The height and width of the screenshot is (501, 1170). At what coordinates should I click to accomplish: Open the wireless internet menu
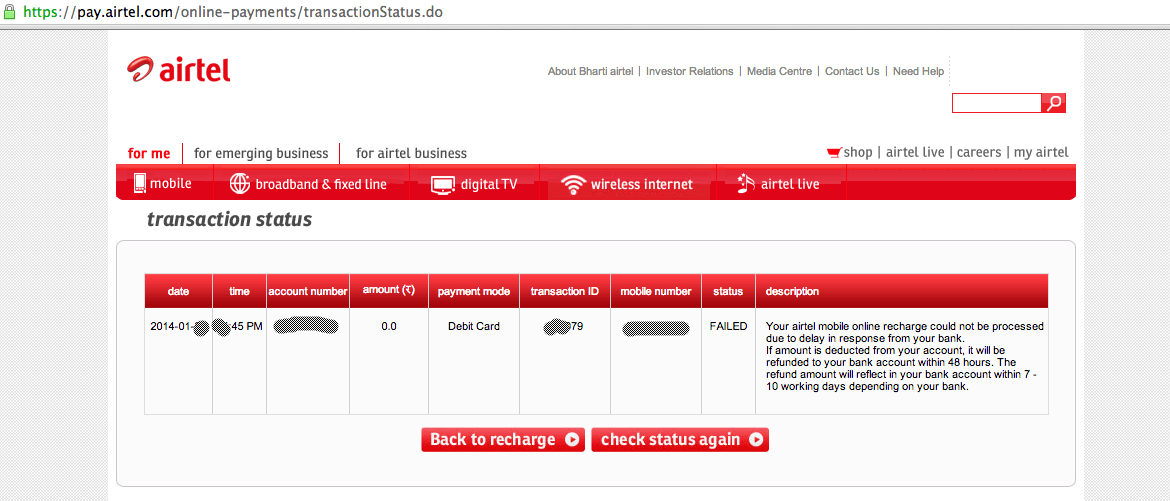[x=628, y=184]
